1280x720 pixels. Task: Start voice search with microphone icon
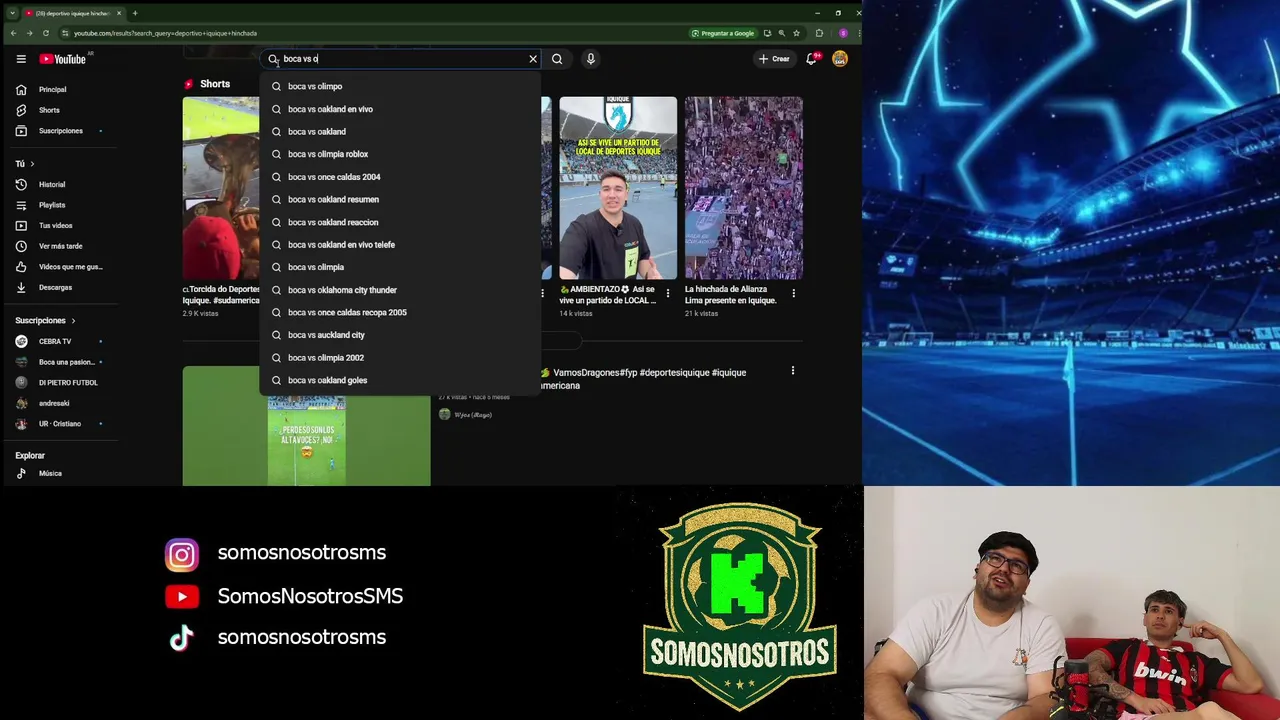(591, 59)
